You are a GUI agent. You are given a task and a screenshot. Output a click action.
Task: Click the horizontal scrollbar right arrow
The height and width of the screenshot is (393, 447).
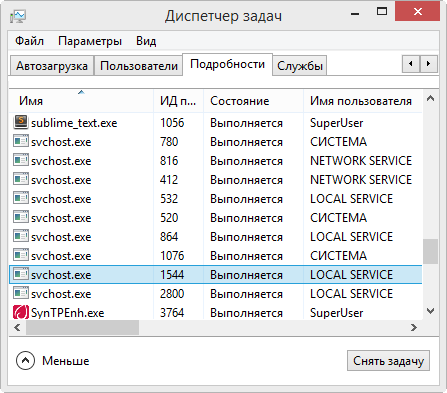414,327
